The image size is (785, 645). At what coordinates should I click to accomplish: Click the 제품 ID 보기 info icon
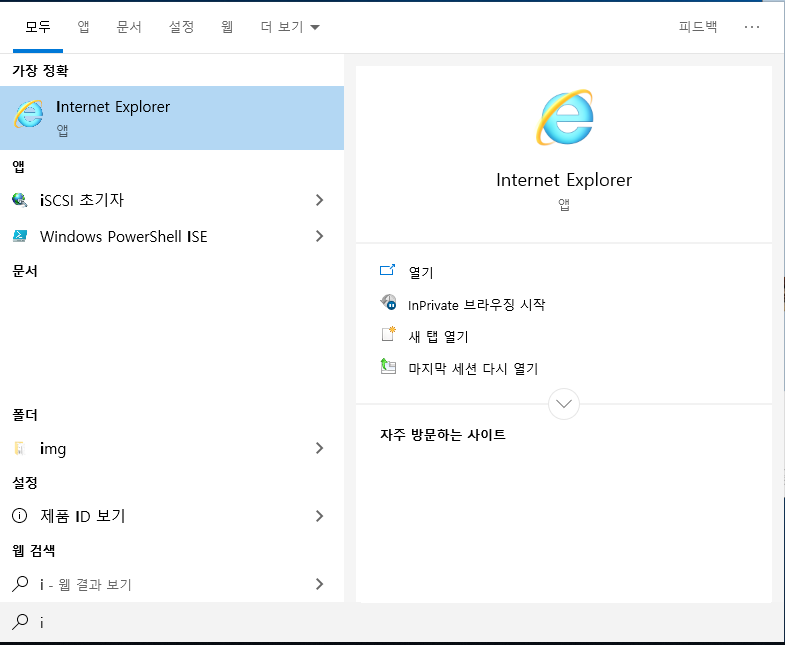click(x=20, y=516)
